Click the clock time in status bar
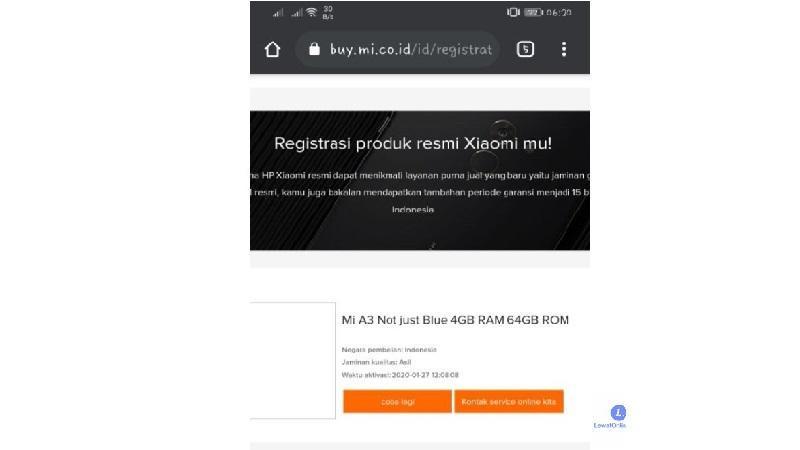 pos(559,13)
